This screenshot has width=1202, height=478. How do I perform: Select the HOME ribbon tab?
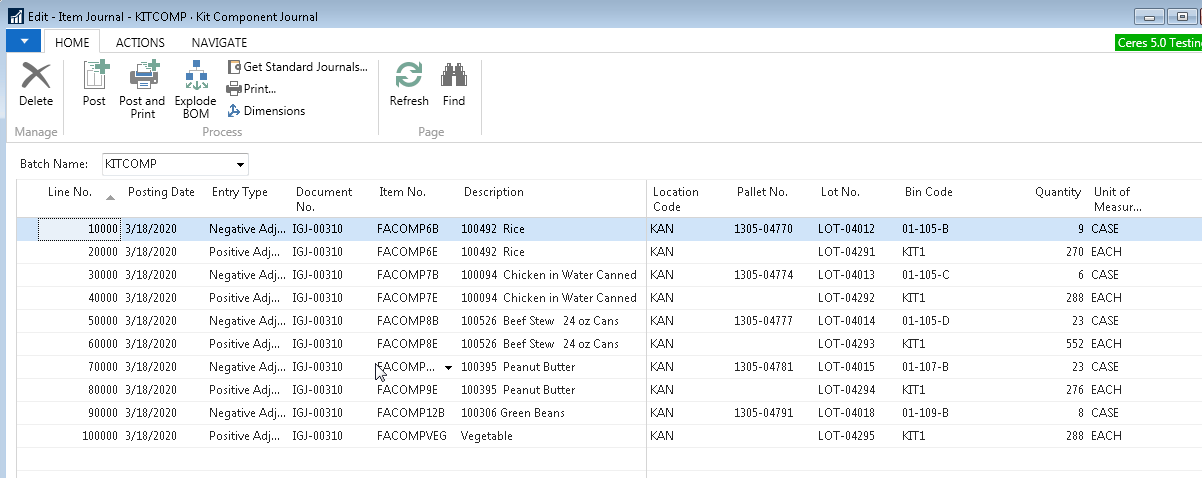coord(72,42)
